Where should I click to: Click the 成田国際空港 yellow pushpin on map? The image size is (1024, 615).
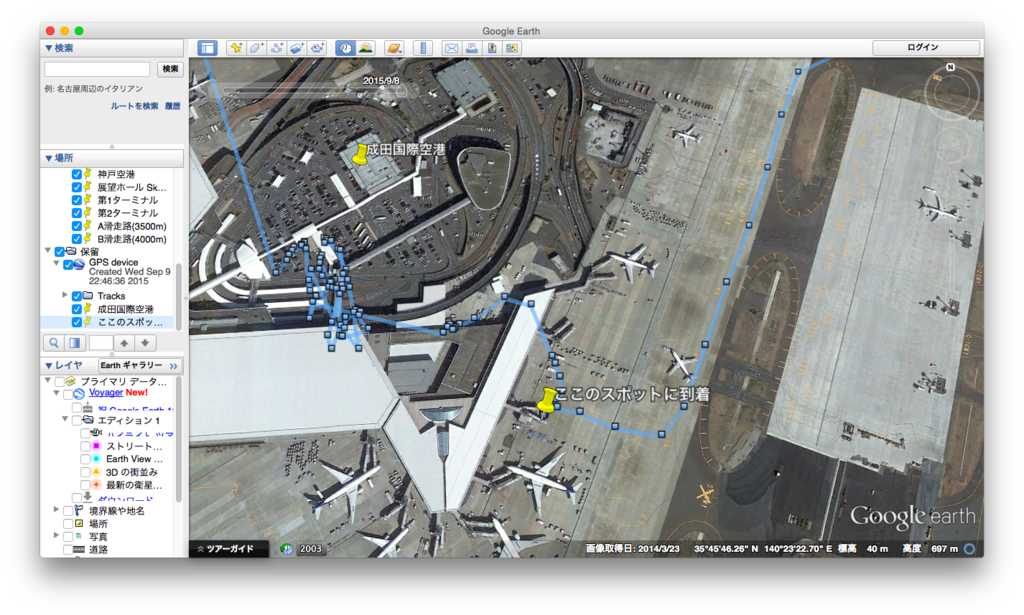point(359,155)
